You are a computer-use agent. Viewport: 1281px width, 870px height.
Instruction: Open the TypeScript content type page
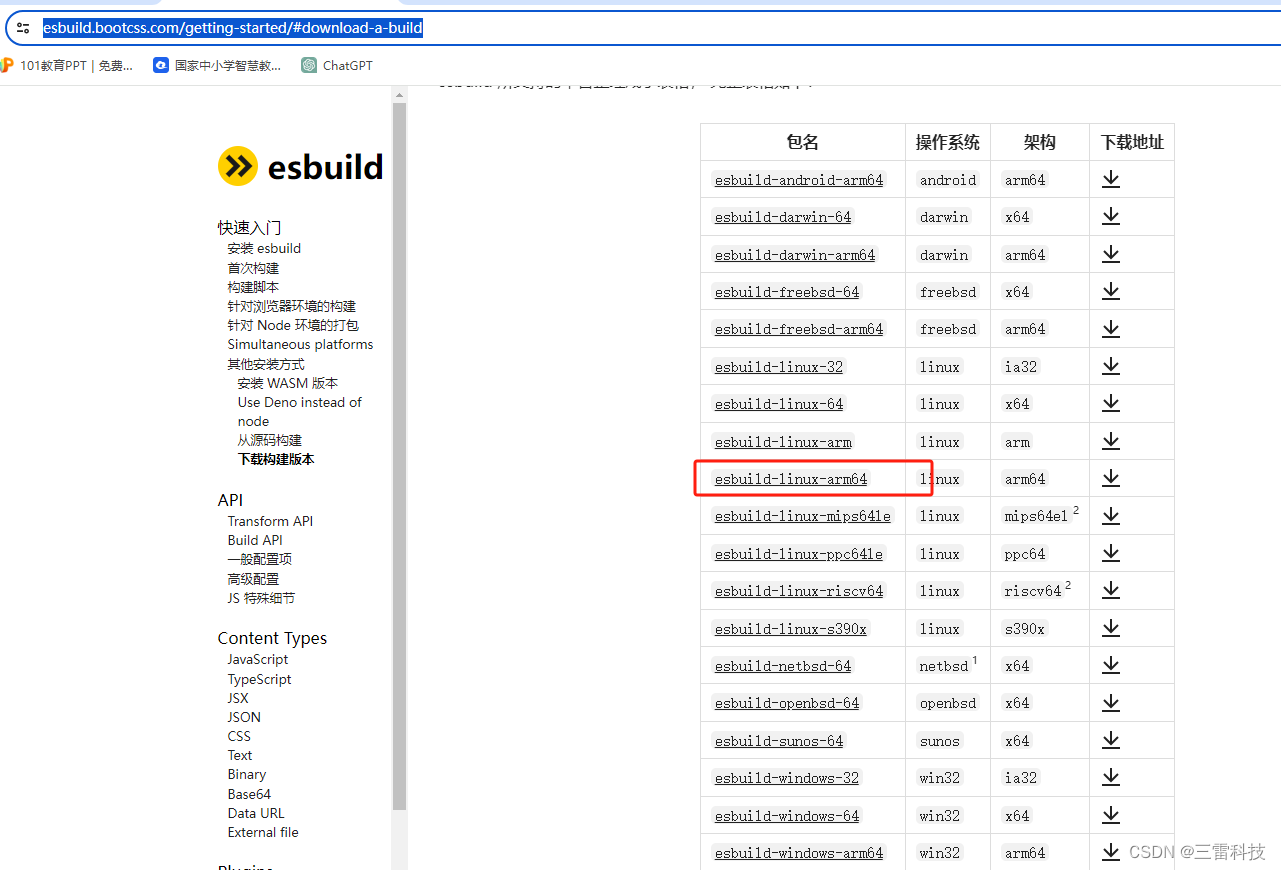click(259, 679)
